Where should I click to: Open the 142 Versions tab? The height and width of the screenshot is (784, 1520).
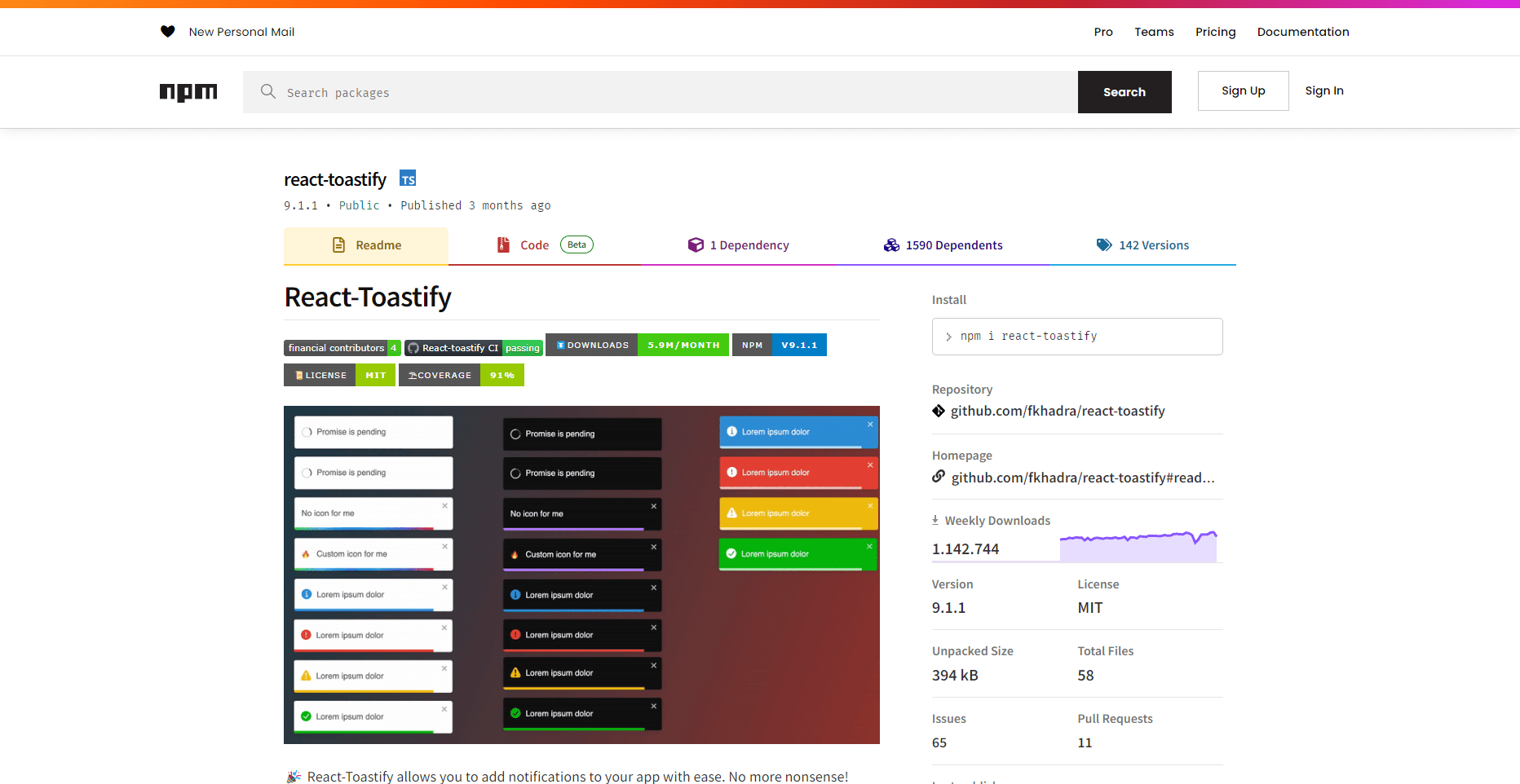tap(1142, 245)
